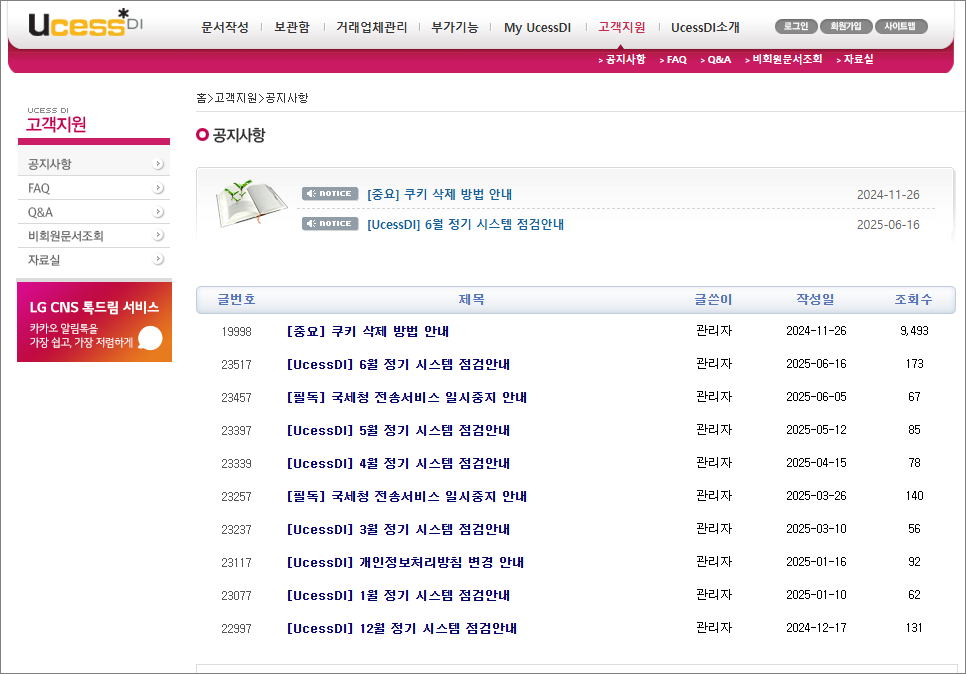Click the chat bubble icon on LG CNS banner
Screen dimensions: 966x674
tap(150, 338)
